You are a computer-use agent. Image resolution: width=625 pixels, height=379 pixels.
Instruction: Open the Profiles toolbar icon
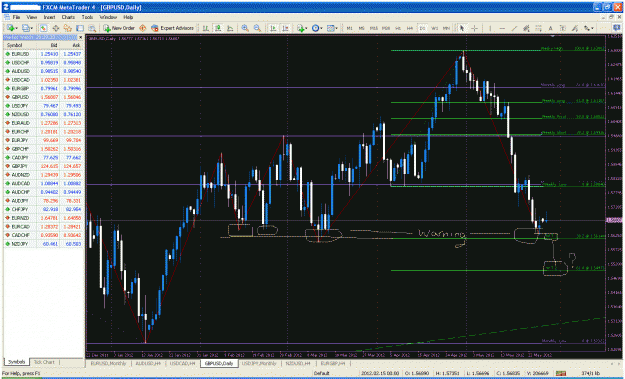26,28
